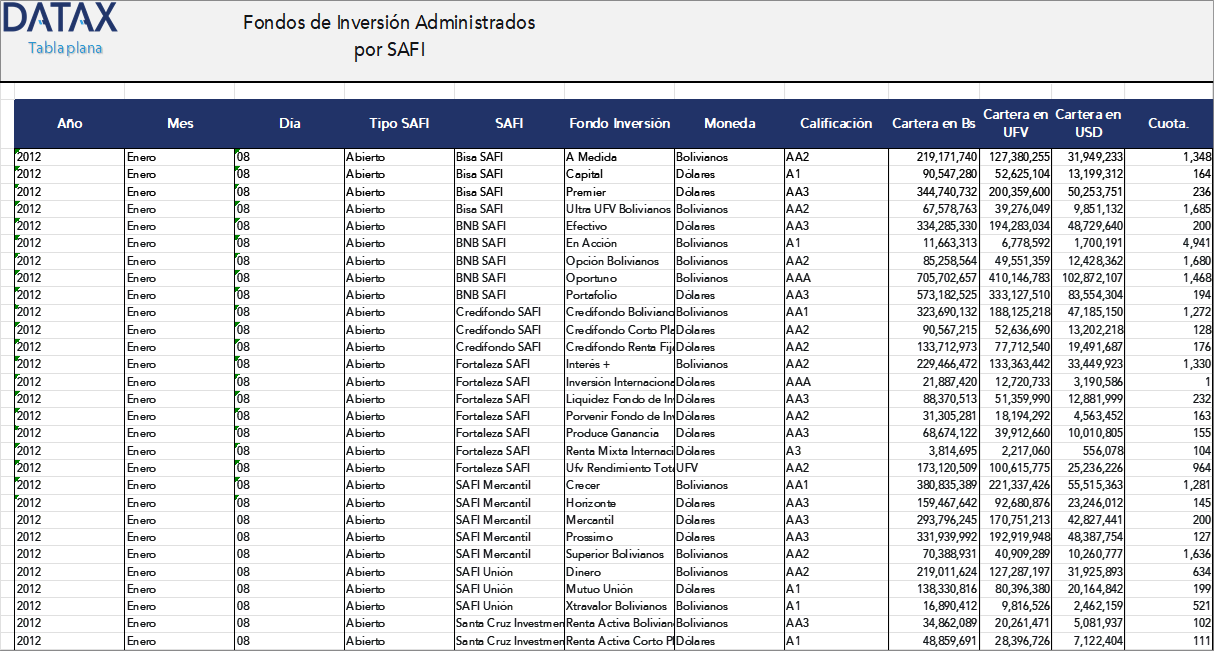Click the Calificación column header
The image size is (1214, 651).
(836, 123)
